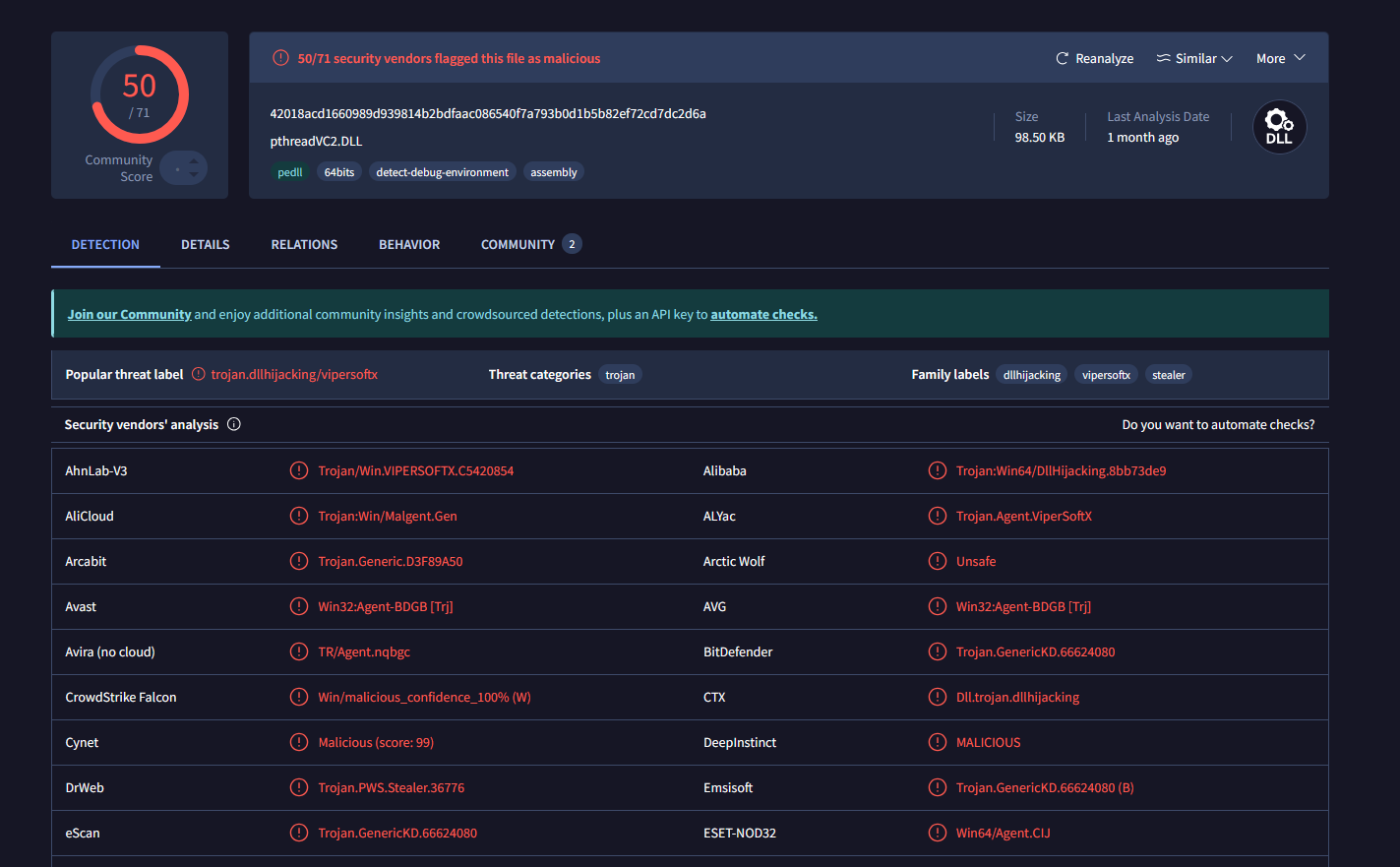Click the alert icon for DeepInstinct detection
The height and width of the screenshot is (867, 1400).
[938, 742]
